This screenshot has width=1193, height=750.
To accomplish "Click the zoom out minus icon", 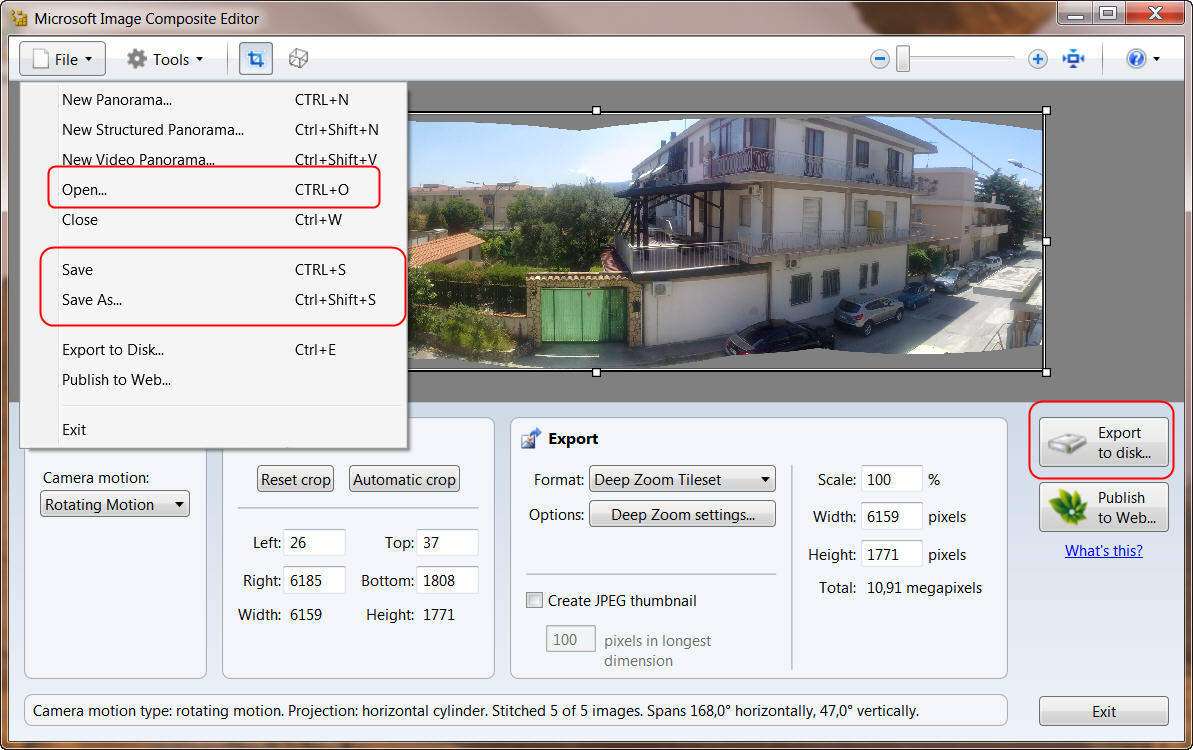I will point(880,59).
